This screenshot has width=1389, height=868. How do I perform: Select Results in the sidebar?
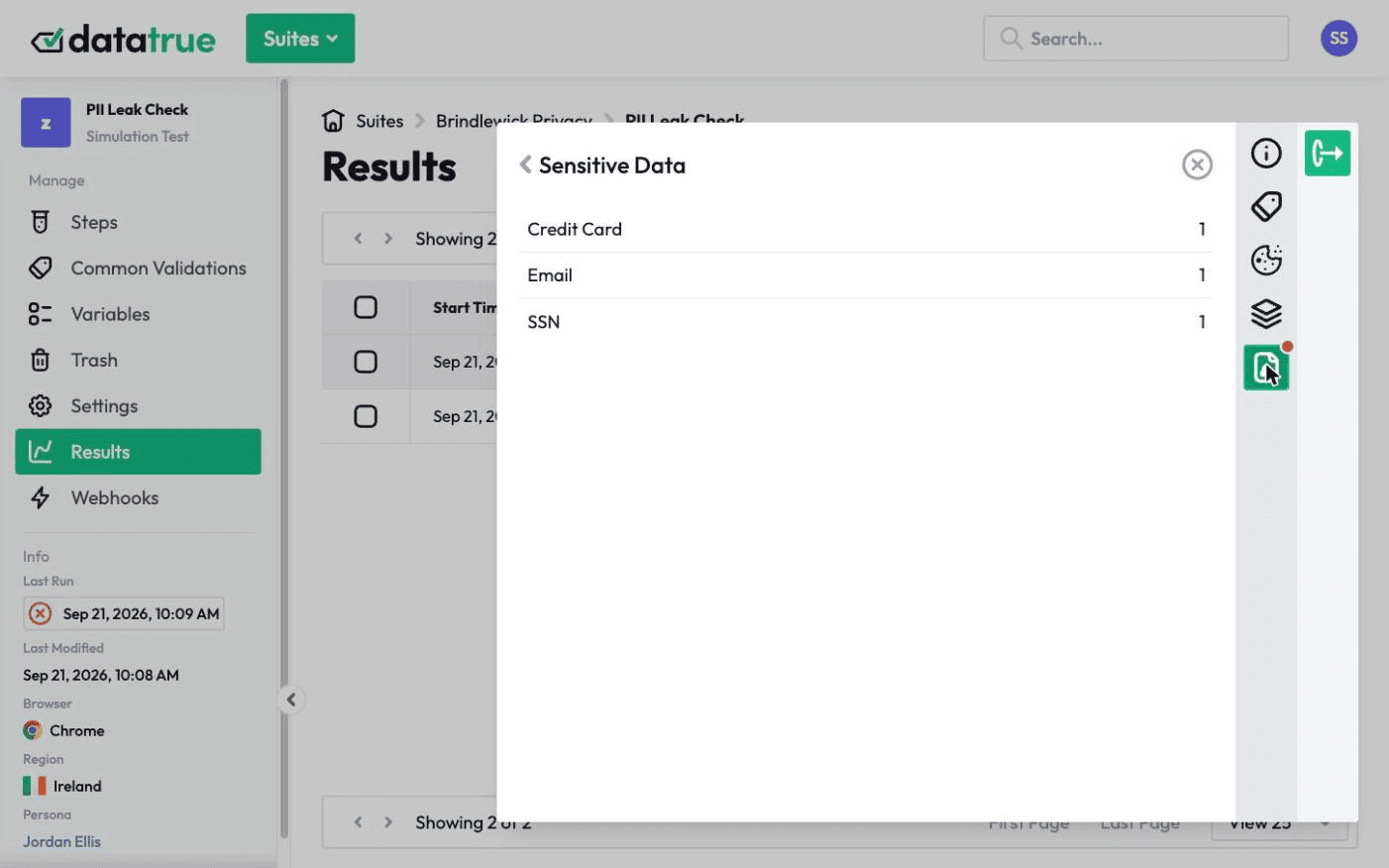tap(138, 452)
